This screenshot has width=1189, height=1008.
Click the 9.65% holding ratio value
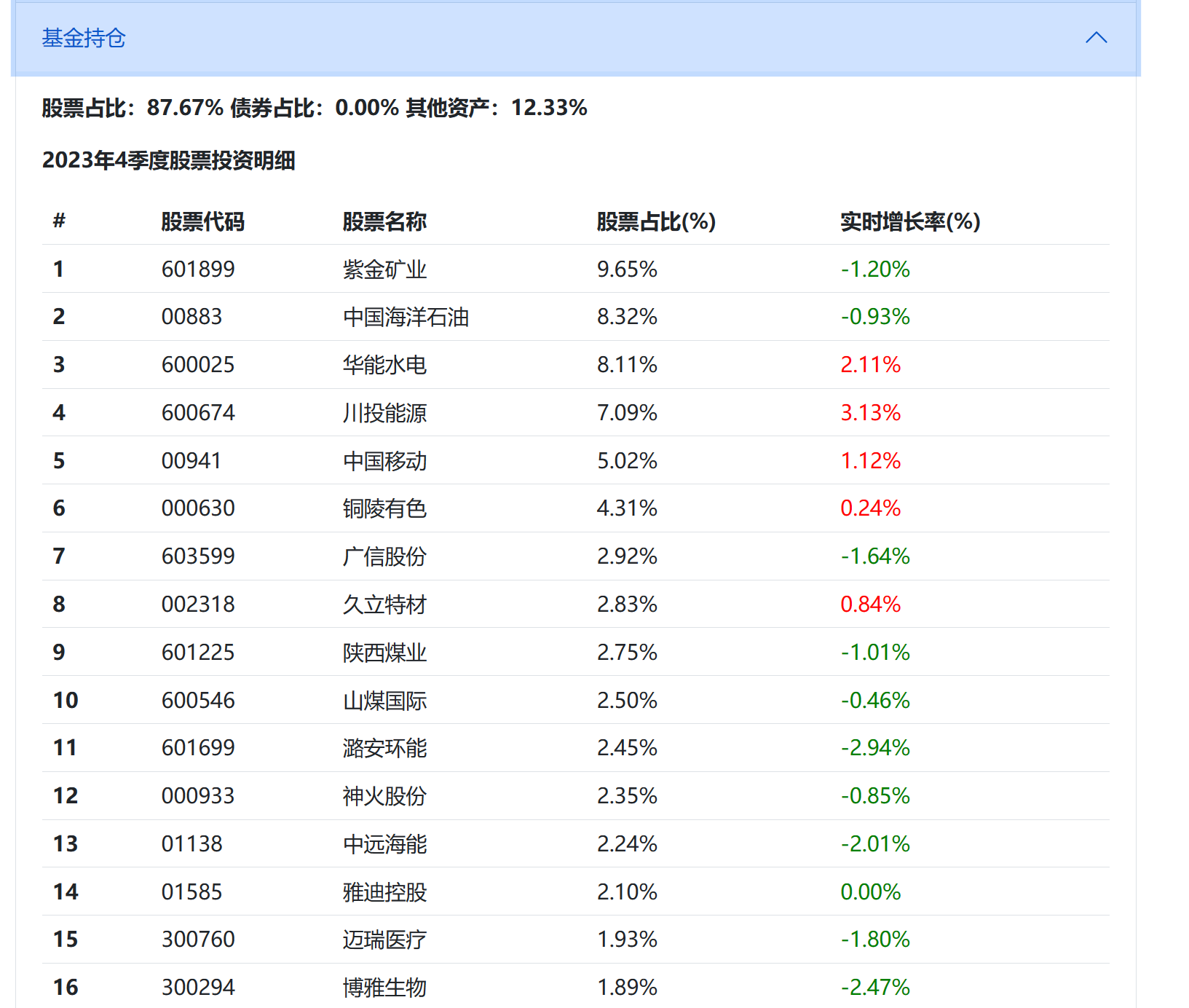[x=627, y=269]
